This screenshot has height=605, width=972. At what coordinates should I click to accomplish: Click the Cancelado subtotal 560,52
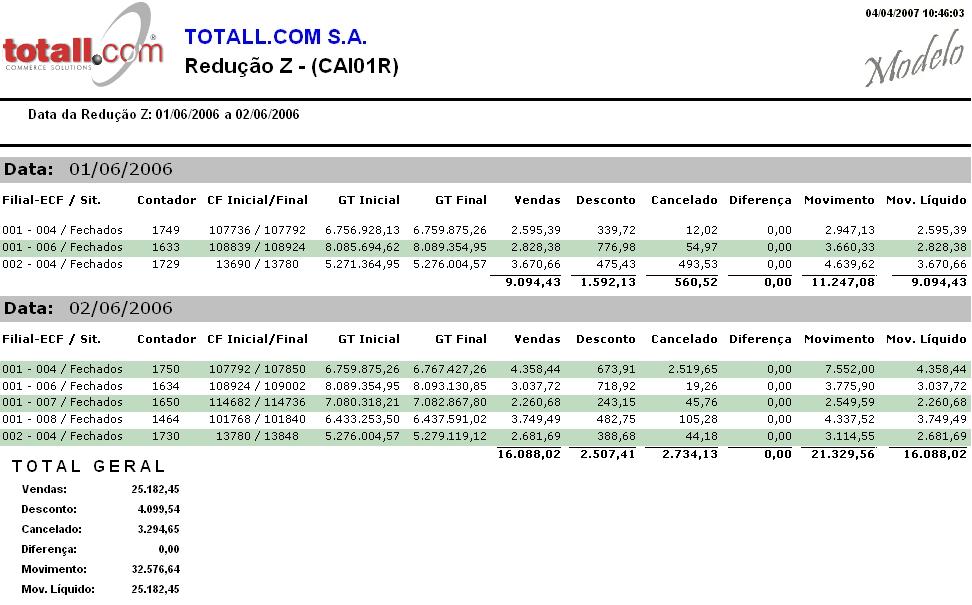pyautogui.click(x=696, y=282)
